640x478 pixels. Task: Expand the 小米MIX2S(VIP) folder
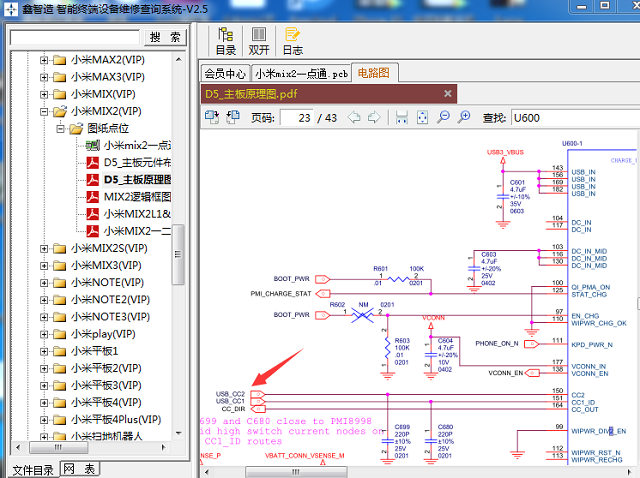pyautogui.click(x=44, y=249)
